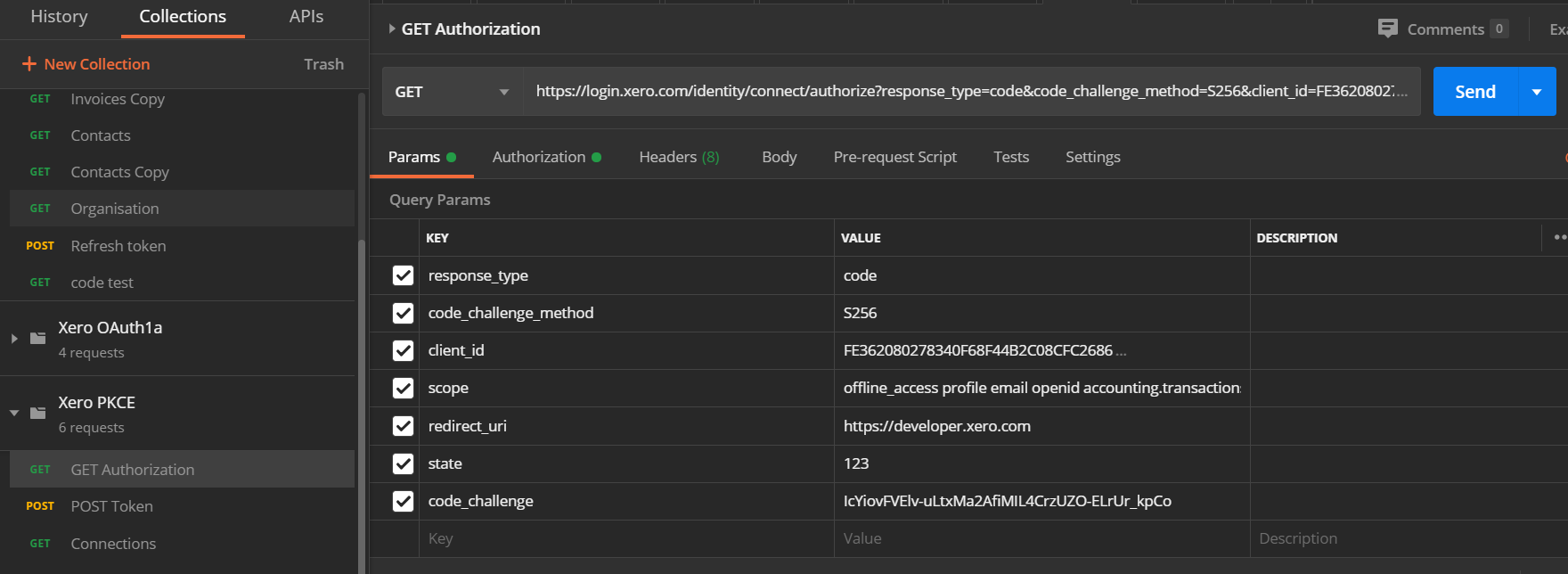The height and width of the screenshot is (574, 1568).
Task: Open the column options three-dots icon
Action: tap(1560, 237)
